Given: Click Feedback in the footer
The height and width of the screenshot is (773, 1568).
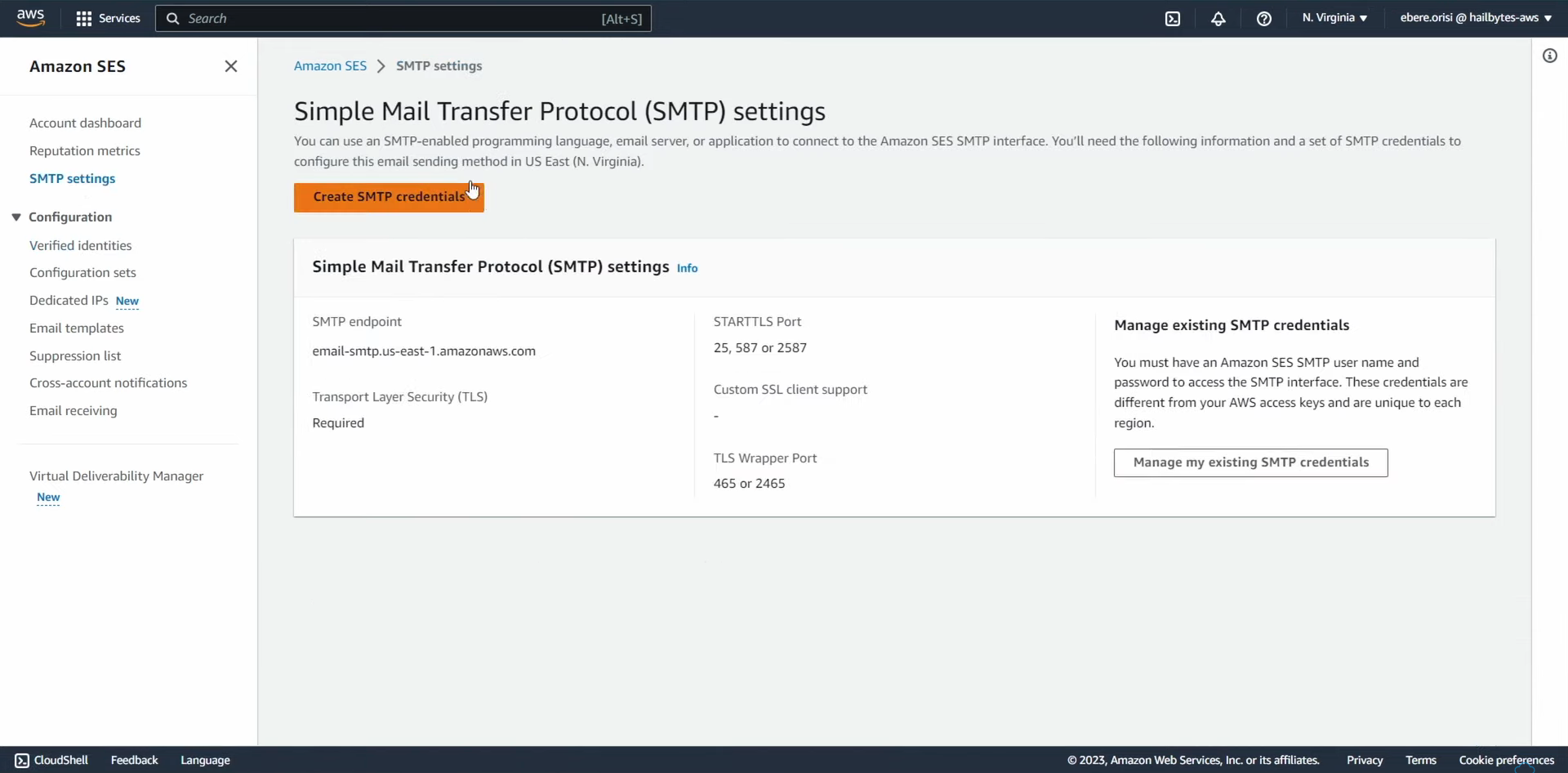Looking at the screenshot, I should pos(134,760).
